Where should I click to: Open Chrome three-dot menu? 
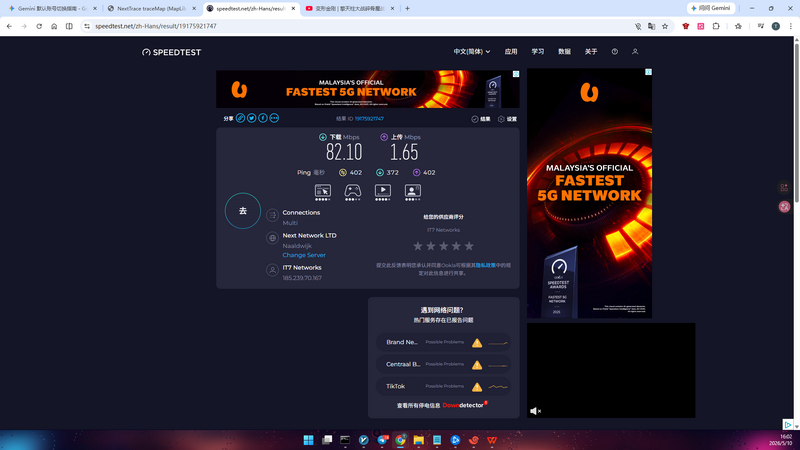tap(790, 26)
